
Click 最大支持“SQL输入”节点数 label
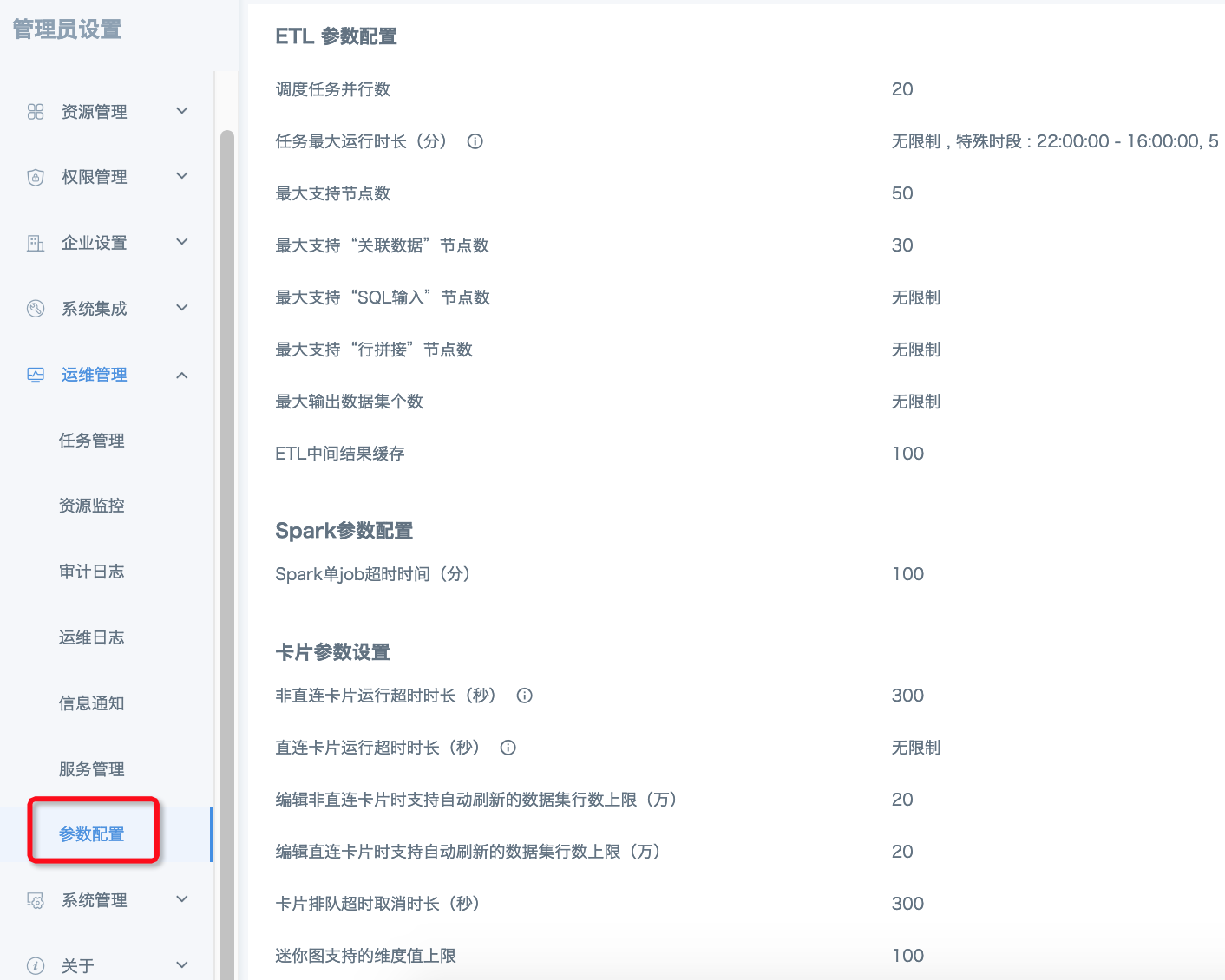(x=383, y=297)
